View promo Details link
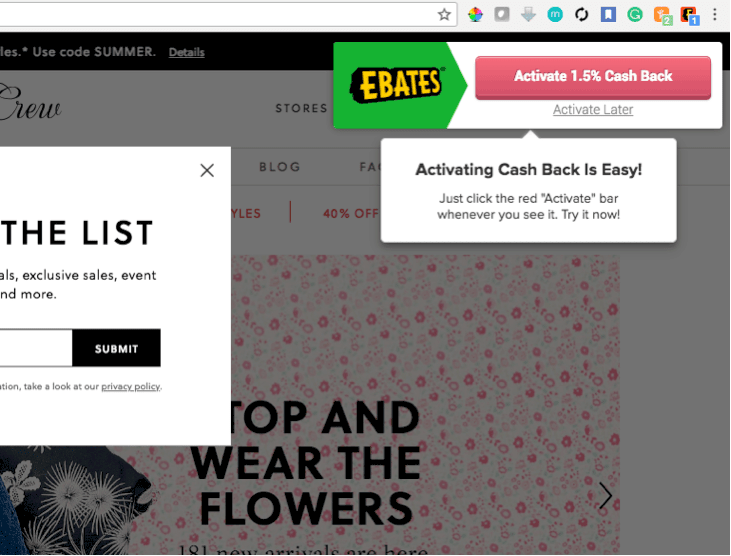 tap(186, 52)
